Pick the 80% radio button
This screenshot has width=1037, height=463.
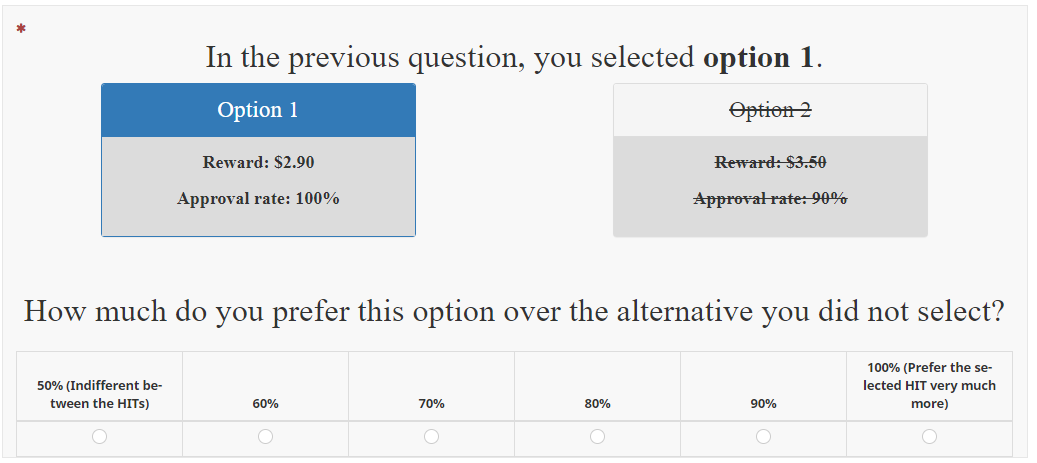[x=597, y=436]
